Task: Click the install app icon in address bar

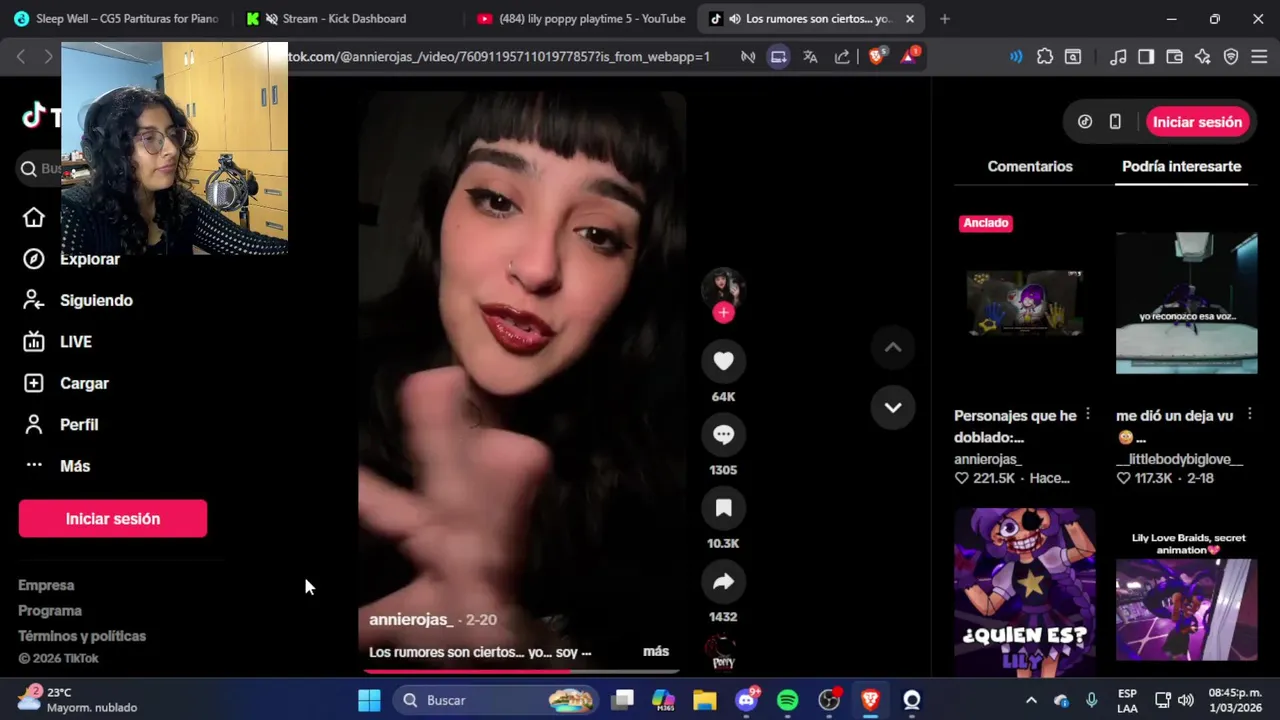Action: tap(778, 57)
